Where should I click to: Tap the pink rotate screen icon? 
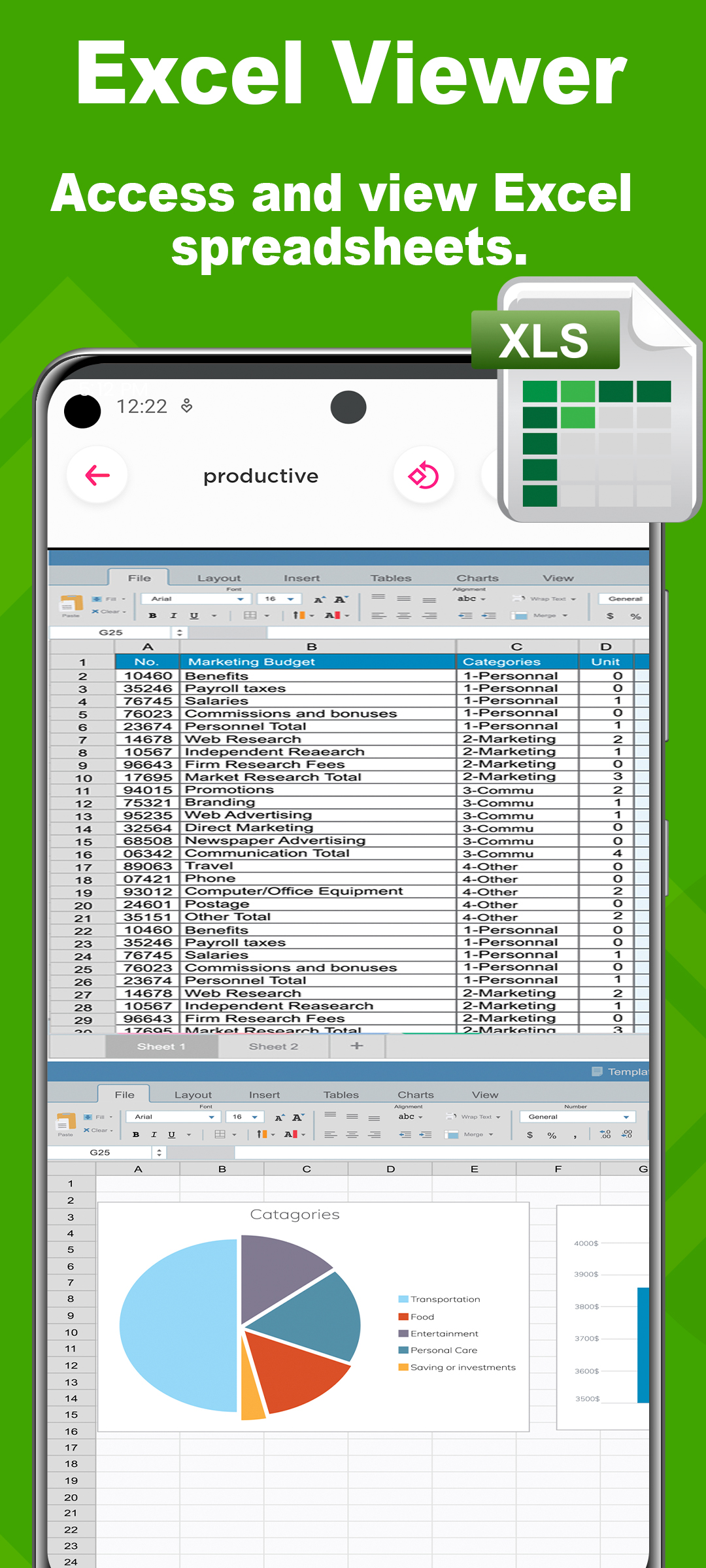pos(424,475)
